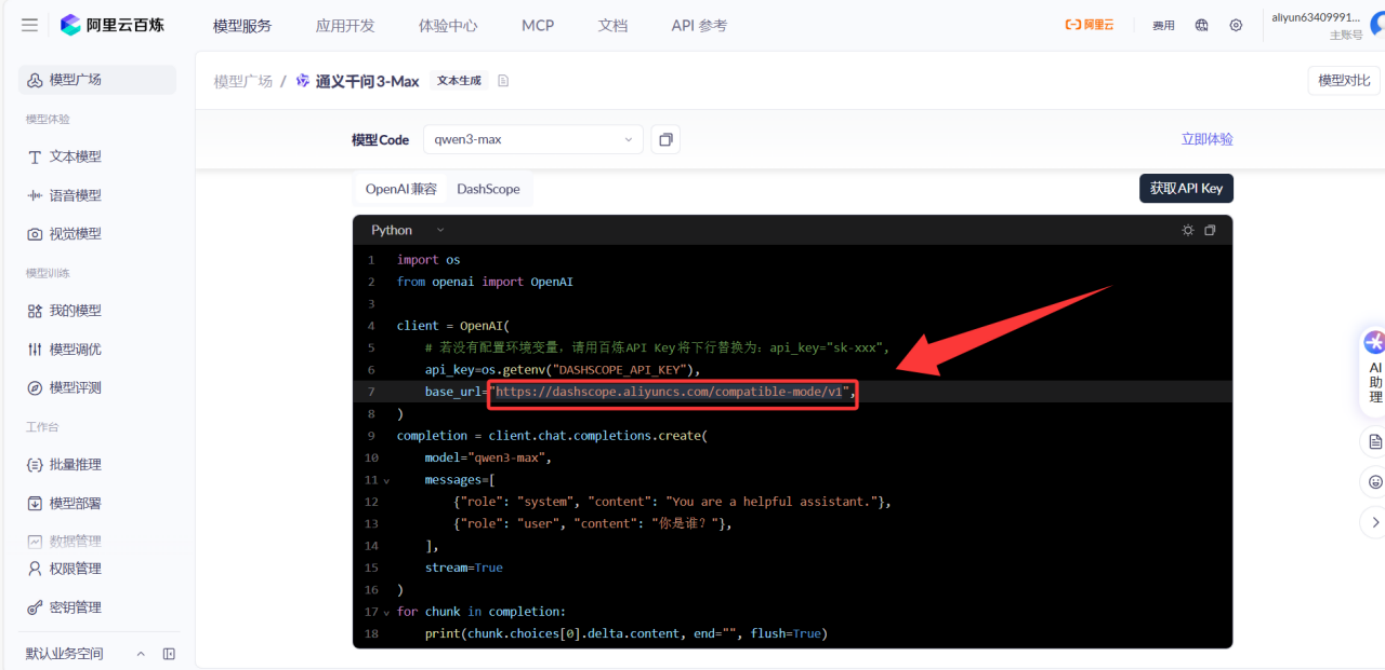This screenshot has width=1385, height=670.
Task: Click the 密钥管理 key icon
Action: point(35,608)
